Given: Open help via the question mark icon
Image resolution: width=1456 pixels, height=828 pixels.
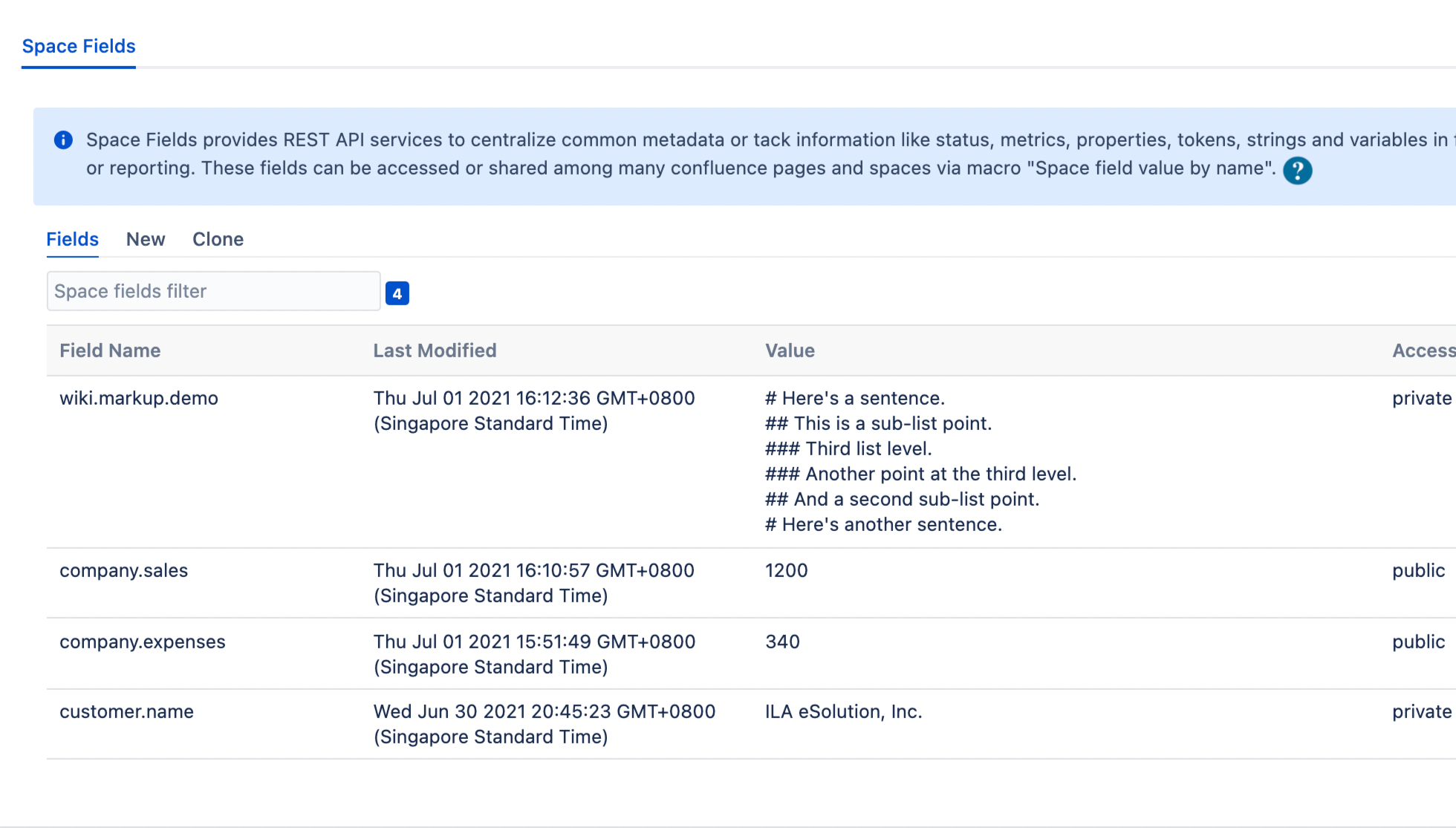Looking at the screenshot, I should tap(1297, 172).
